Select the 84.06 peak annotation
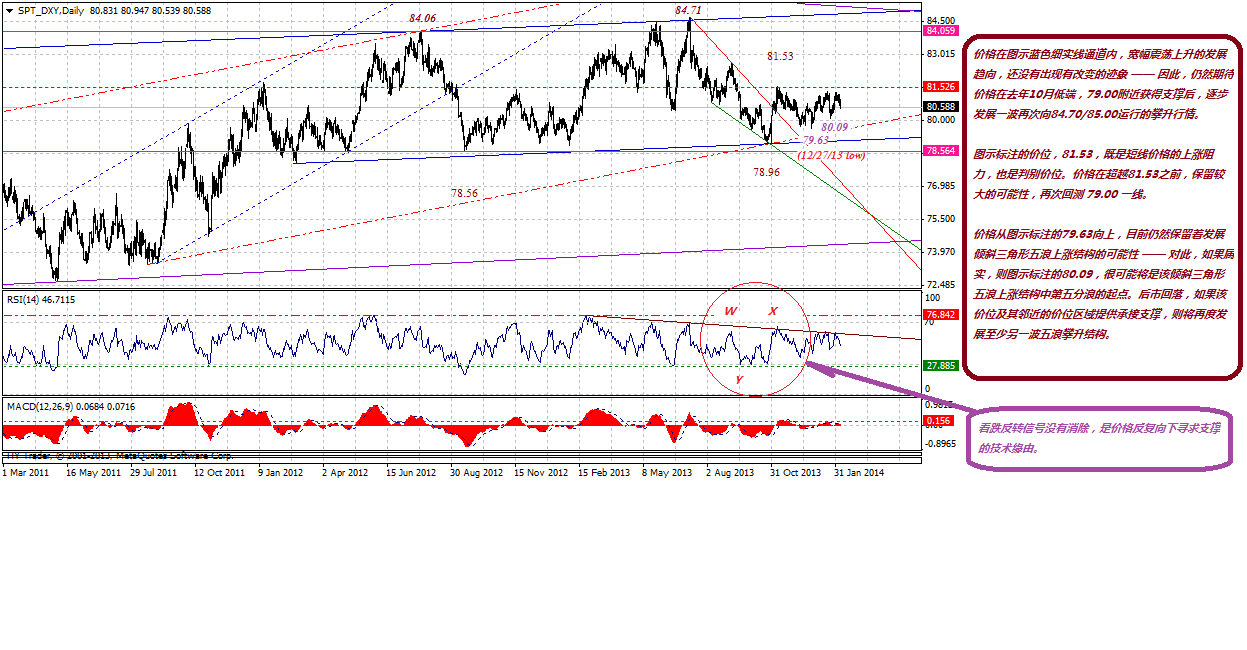The image size is (1247, 650). (x=422, y=19)
